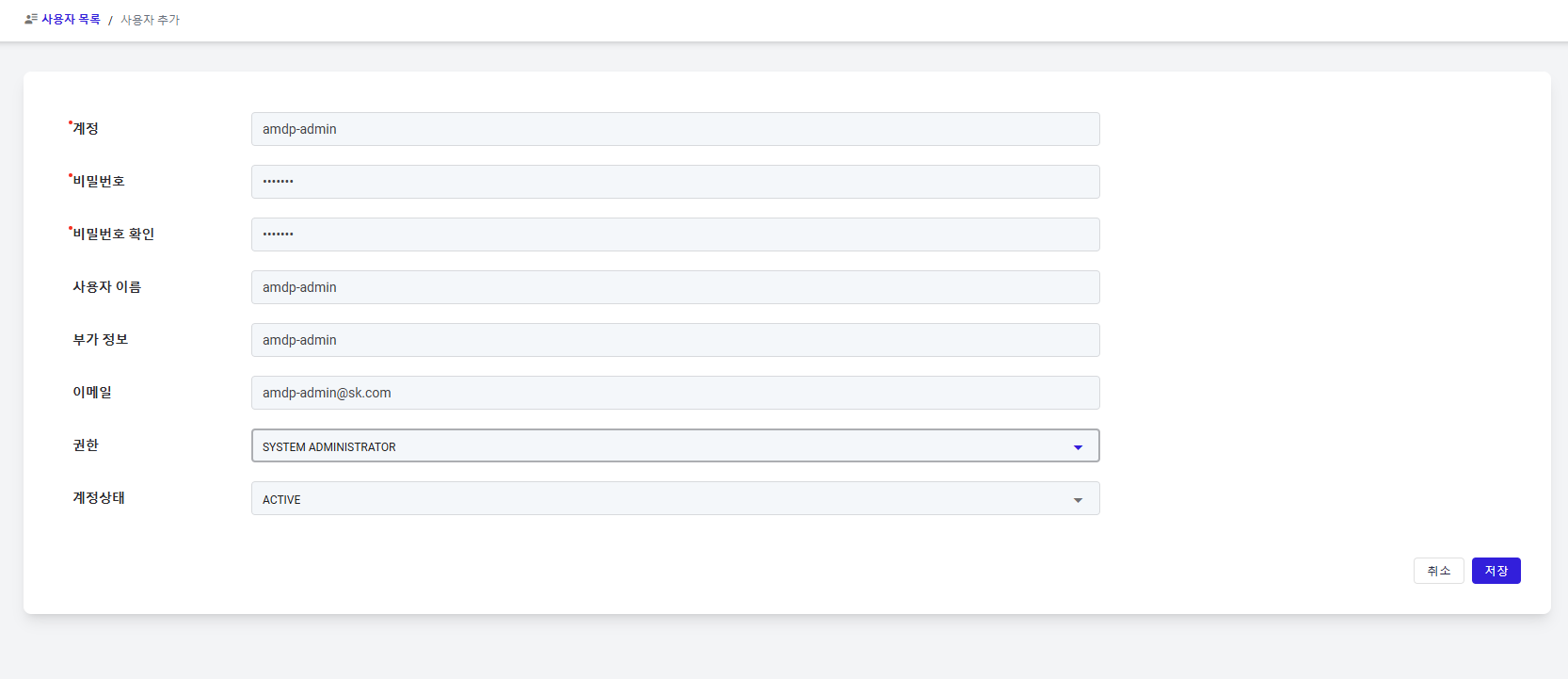Open the 사용자 목록 breadcrumb link
The height and width of the screenshot is (679, 1568).
coord(71,19)
